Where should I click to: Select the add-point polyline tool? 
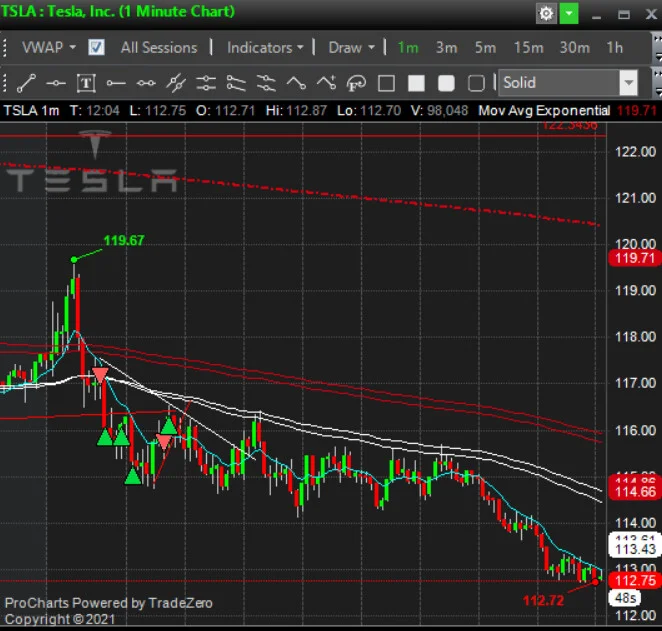click(327, 83)
